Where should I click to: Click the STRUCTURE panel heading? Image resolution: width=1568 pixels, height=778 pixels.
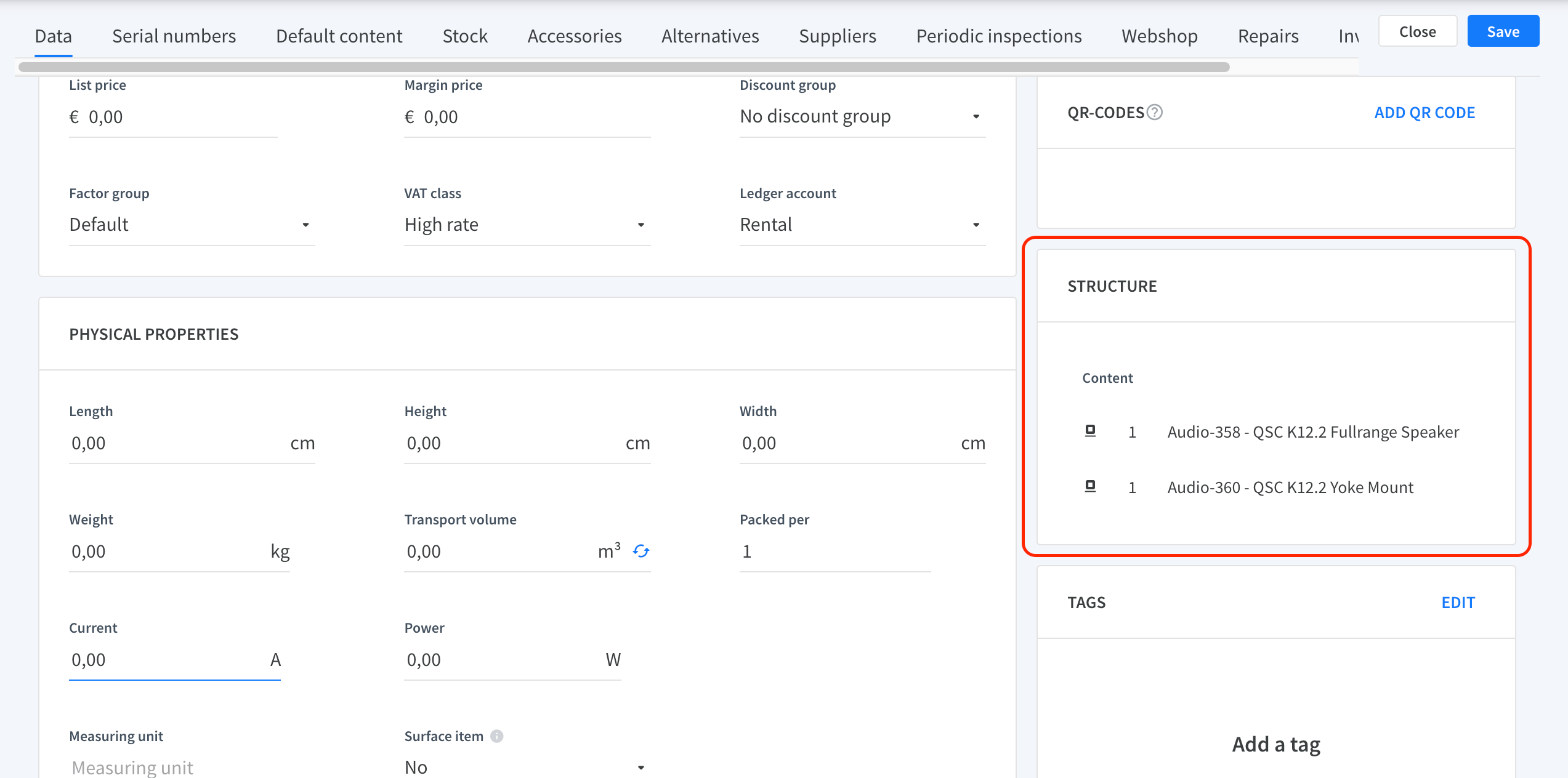(x=1112, y=286)
